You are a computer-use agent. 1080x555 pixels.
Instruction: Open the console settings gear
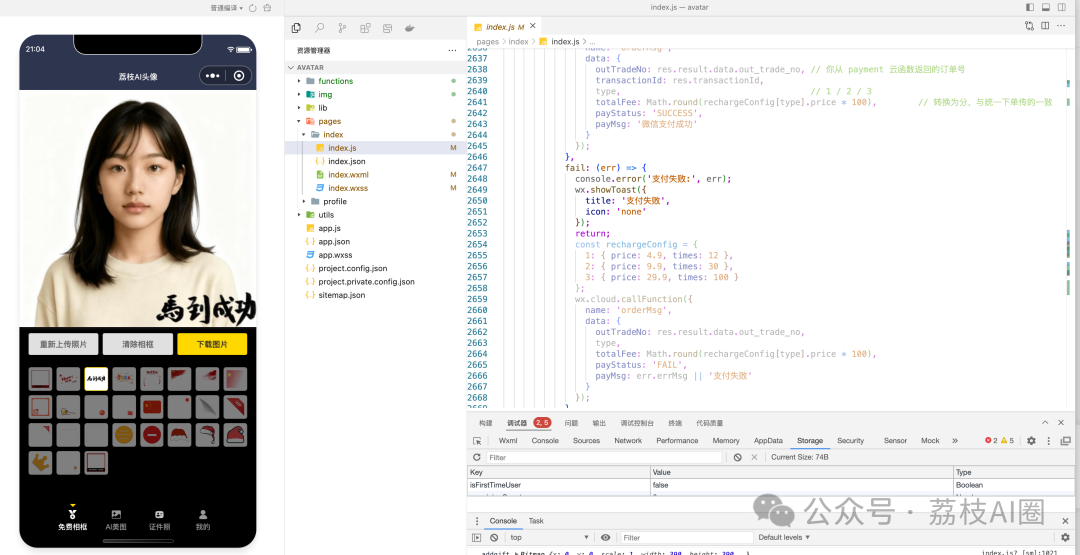click(x=1066, y=538)
